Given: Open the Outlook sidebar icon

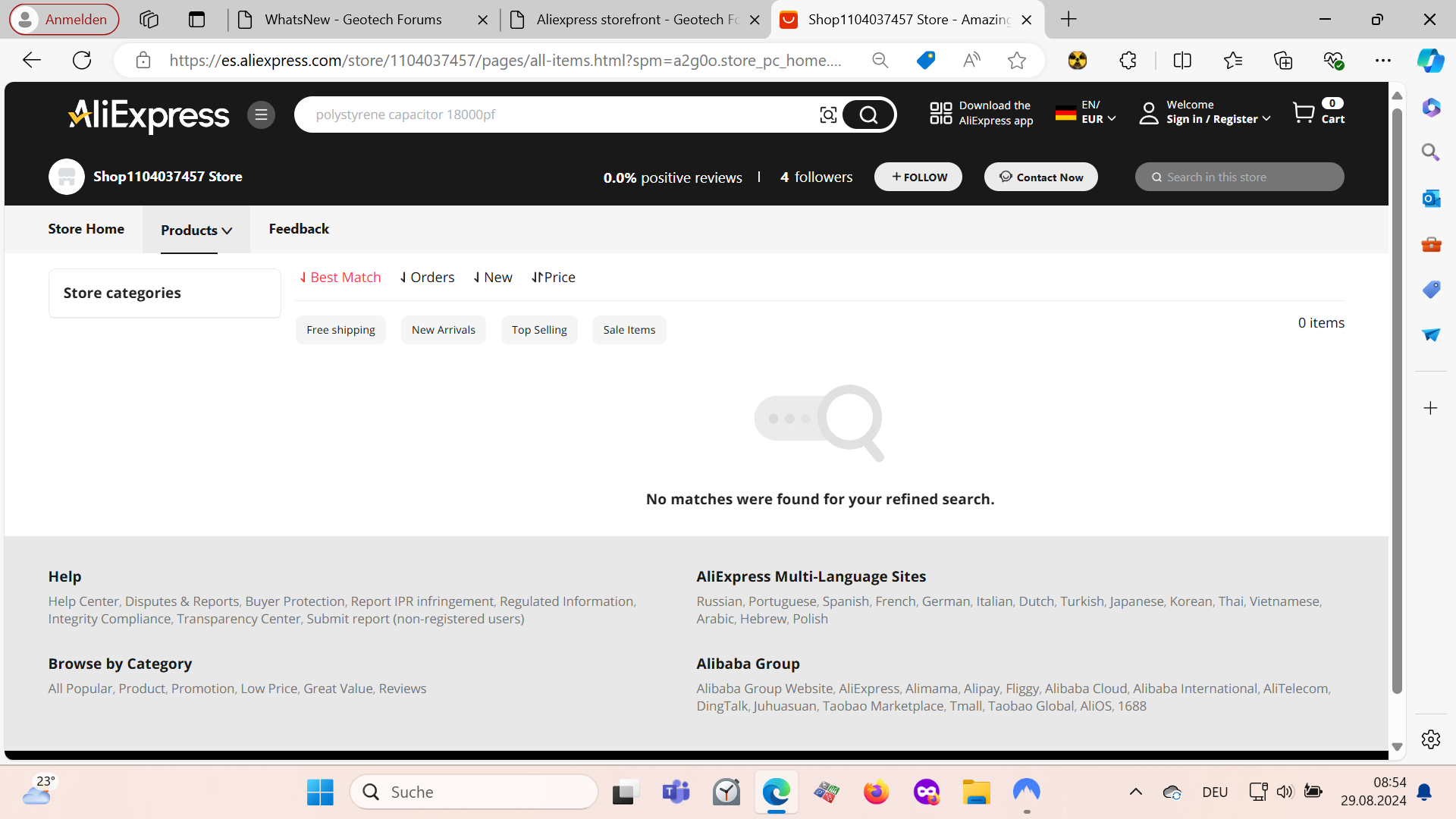Looking at the screenshot, I should [1431, 199].
